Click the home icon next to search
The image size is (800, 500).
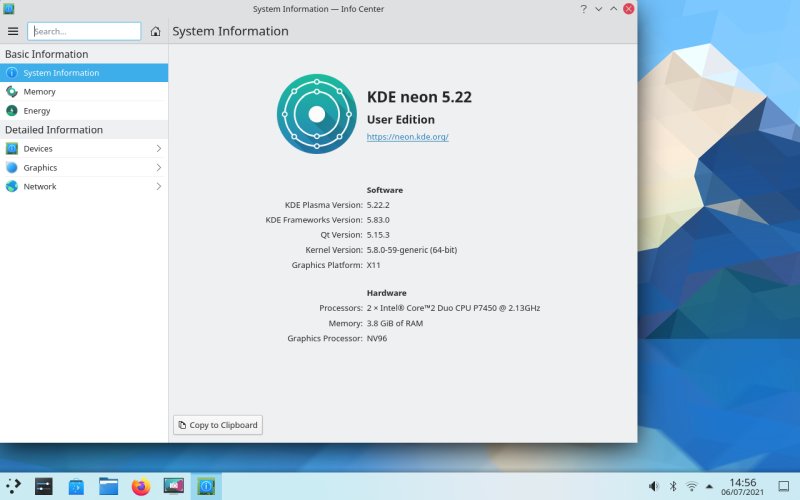pos(156,32)
